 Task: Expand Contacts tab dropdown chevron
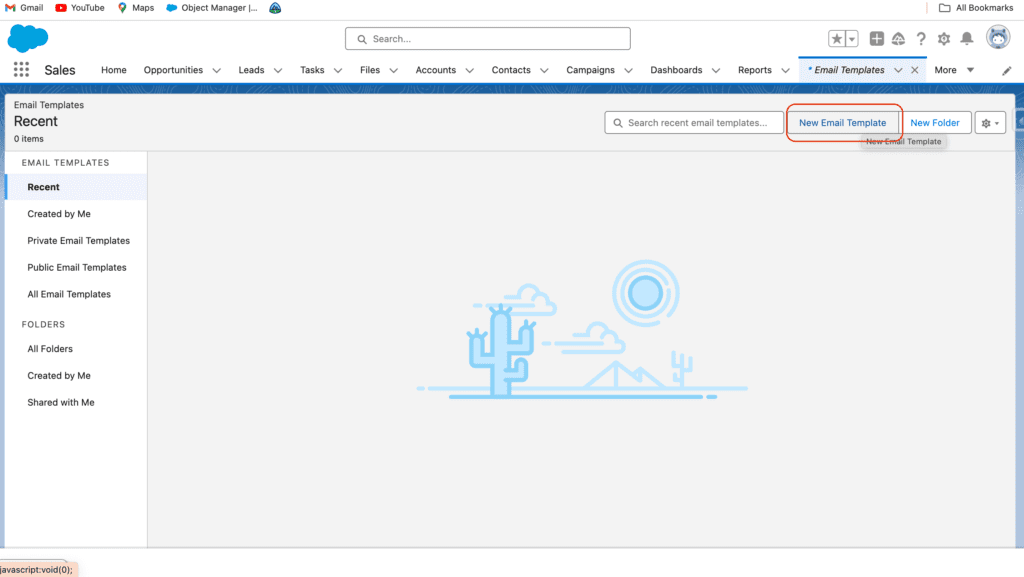coord(544,70)
